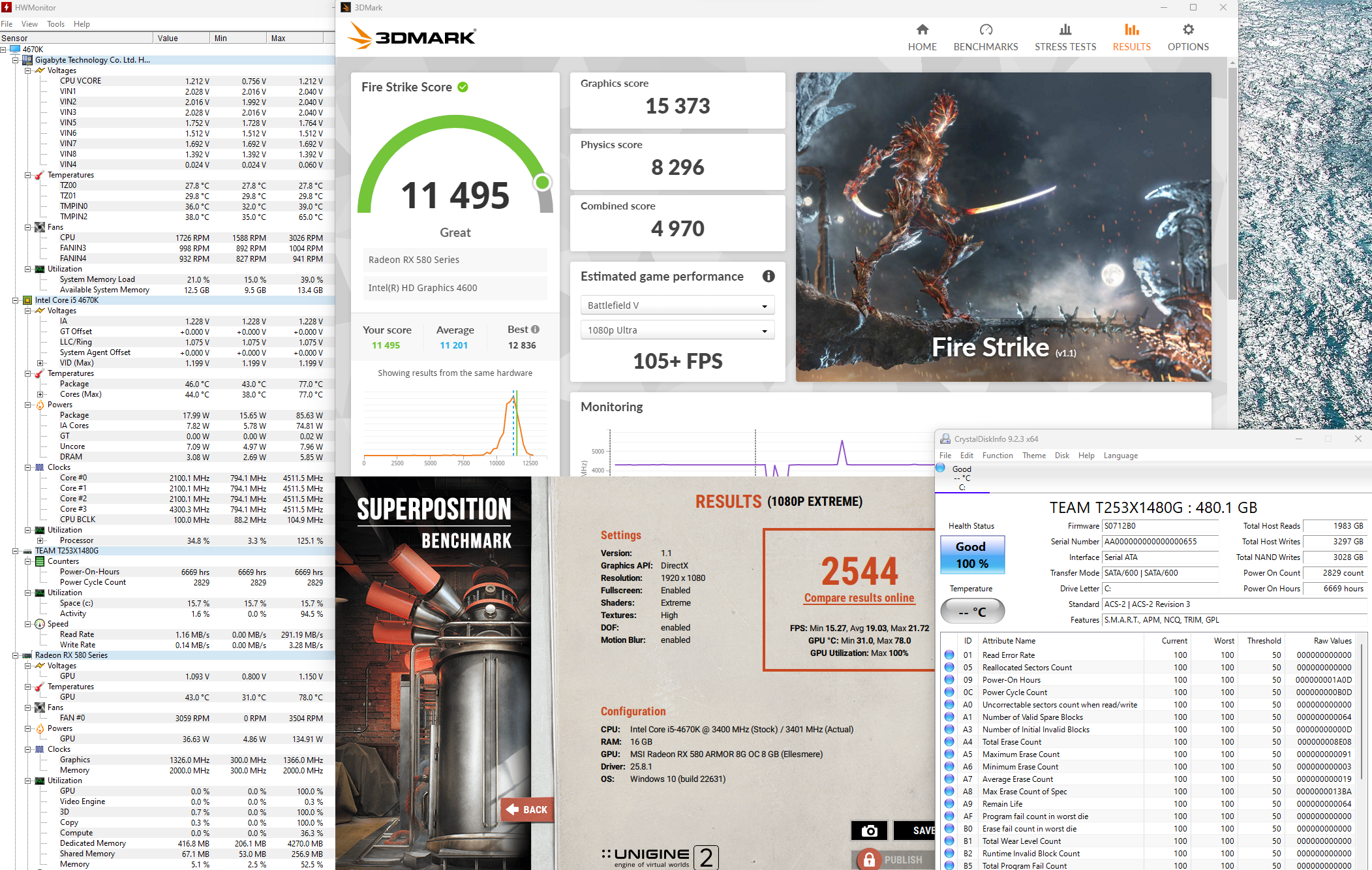Open the 3DMark Home icon

922,30
